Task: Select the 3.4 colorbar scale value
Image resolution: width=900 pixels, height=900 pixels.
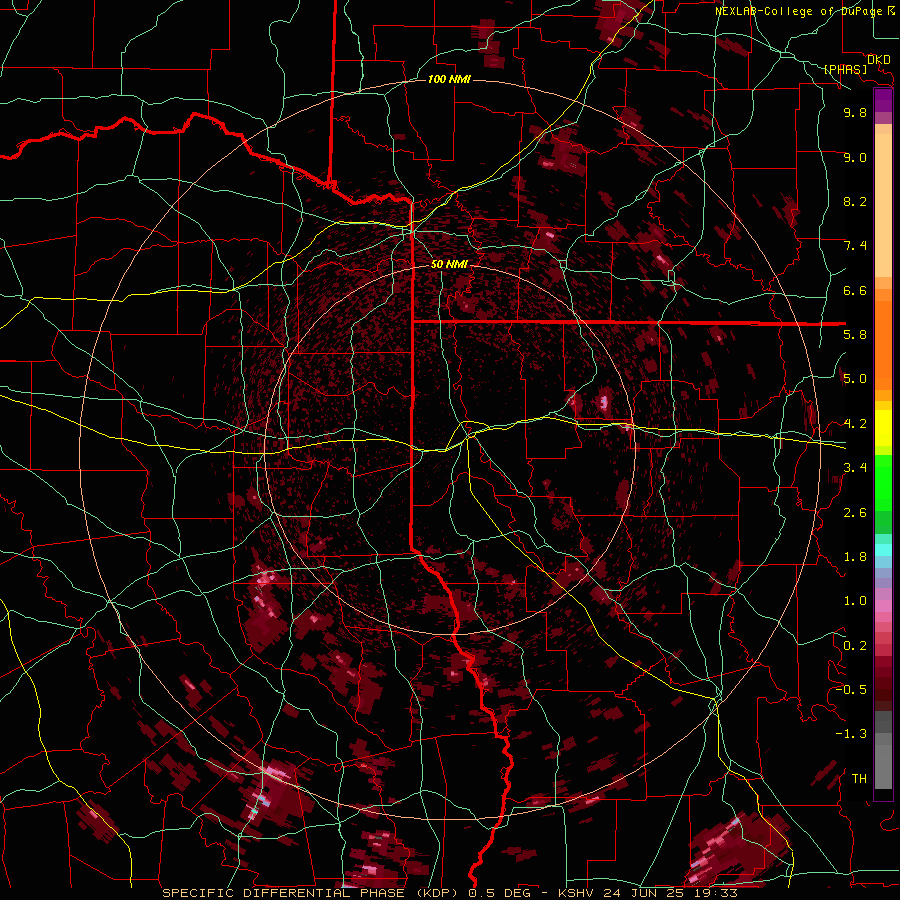Action: pos(855,468)
